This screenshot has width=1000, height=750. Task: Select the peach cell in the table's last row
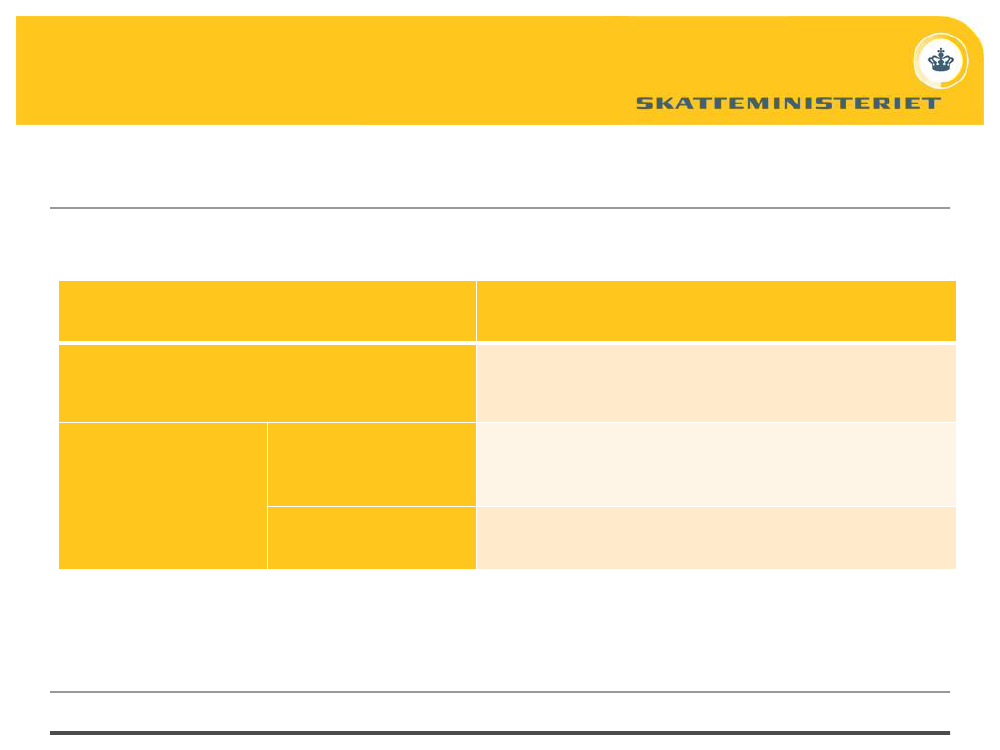(x=716, y=538)
